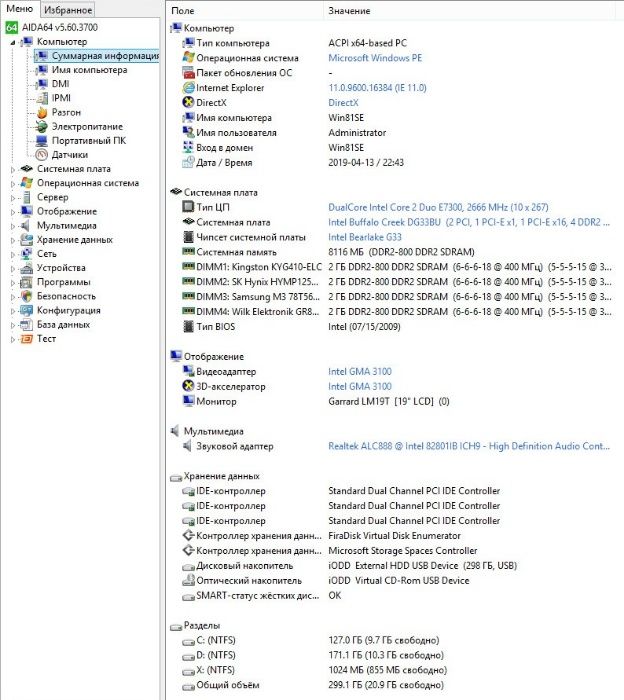Expand the Сервер tree node
Screen dimensions: 624x700
[13, 198]
